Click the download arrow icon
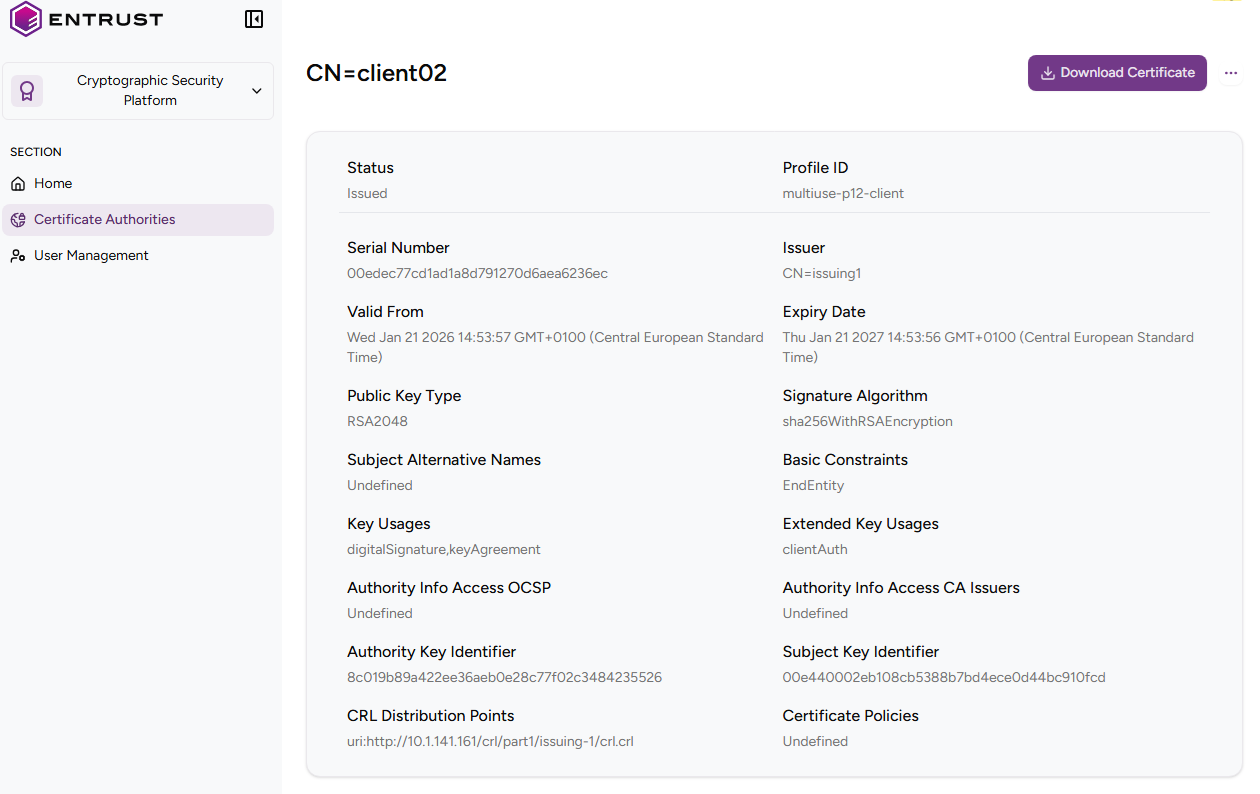This screenshot has width=1260, height=794. click(1048, 73)
